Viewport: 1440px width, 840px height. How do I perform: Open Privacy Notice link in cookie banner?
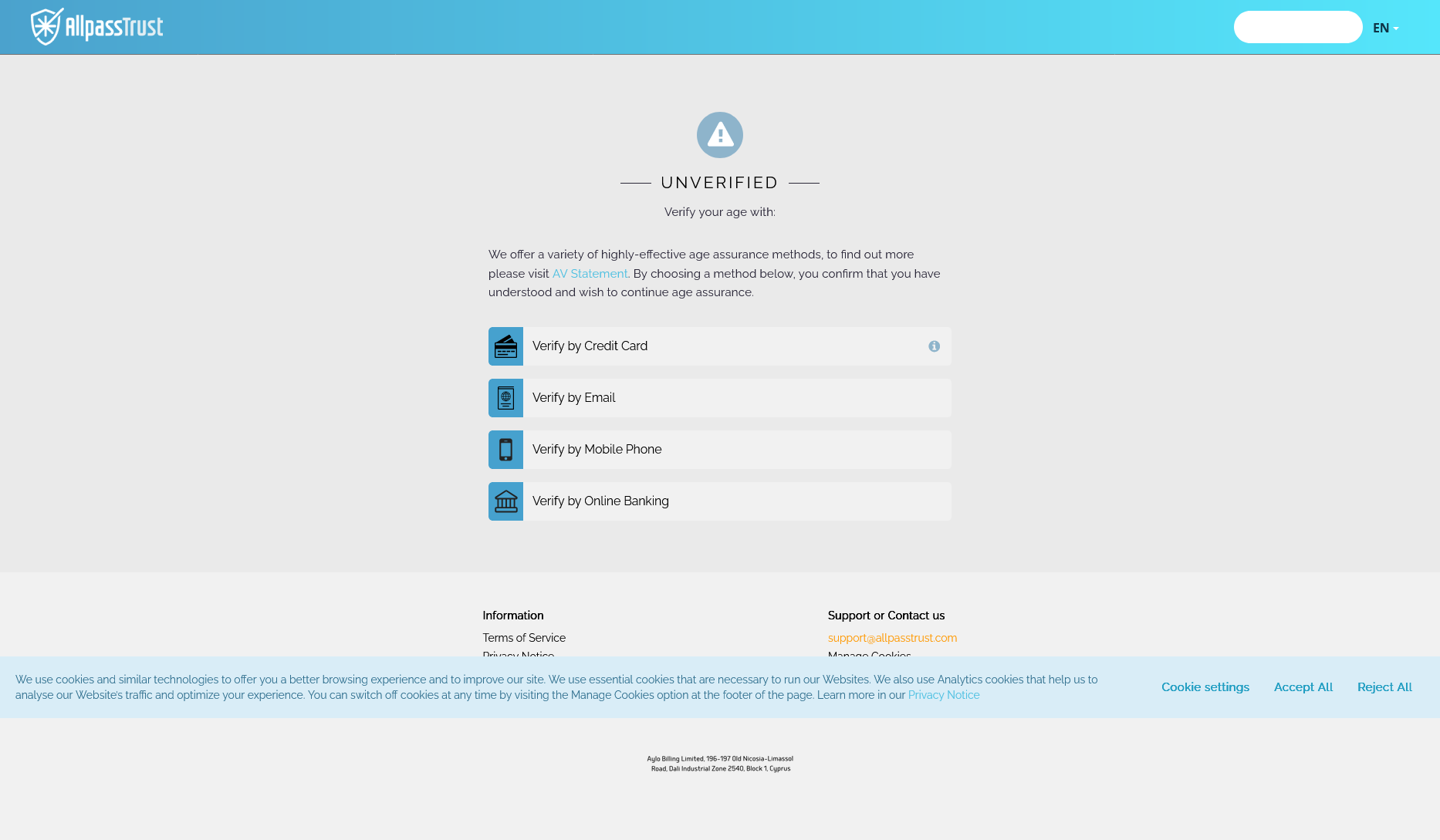(x=943, y=695)
